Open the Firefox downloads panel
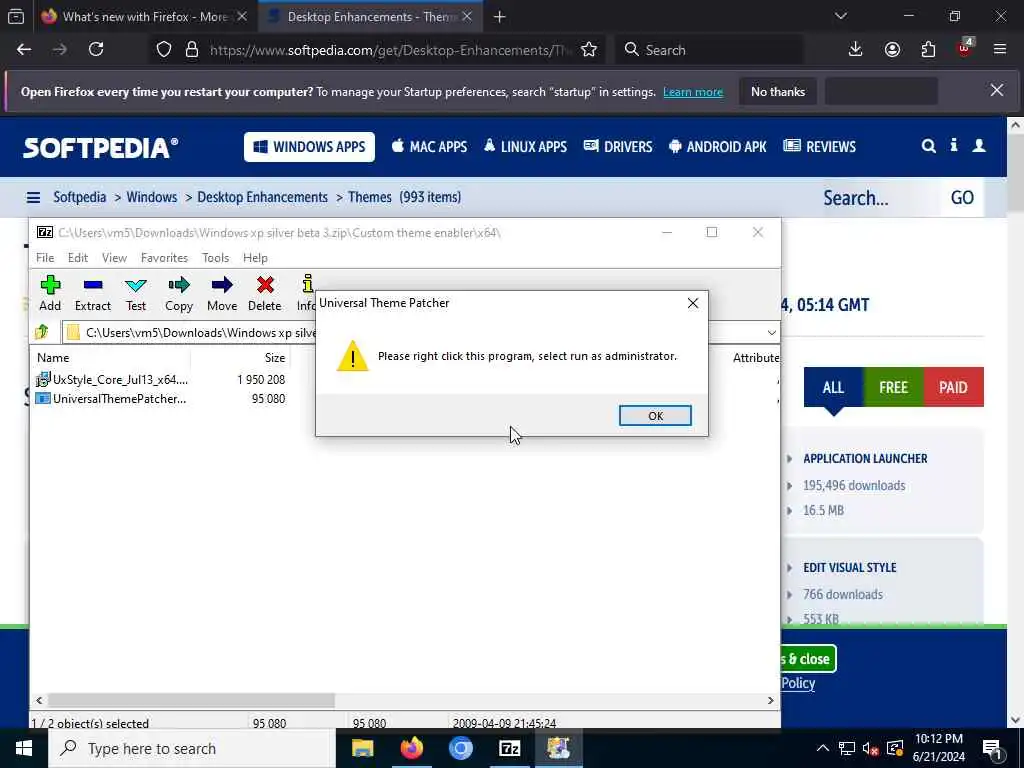Viewport: 1024px width, 768px height. coord(856,50)
